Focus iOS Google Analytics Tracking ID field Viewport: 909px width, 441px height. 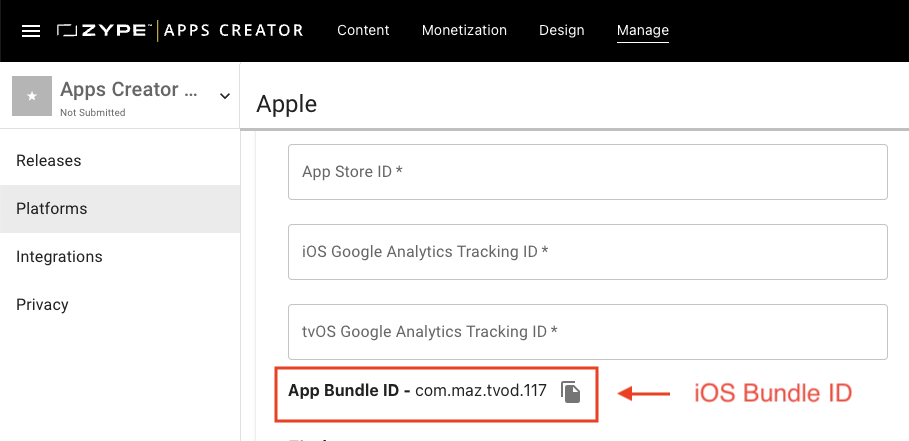click(x=588, y=252)
